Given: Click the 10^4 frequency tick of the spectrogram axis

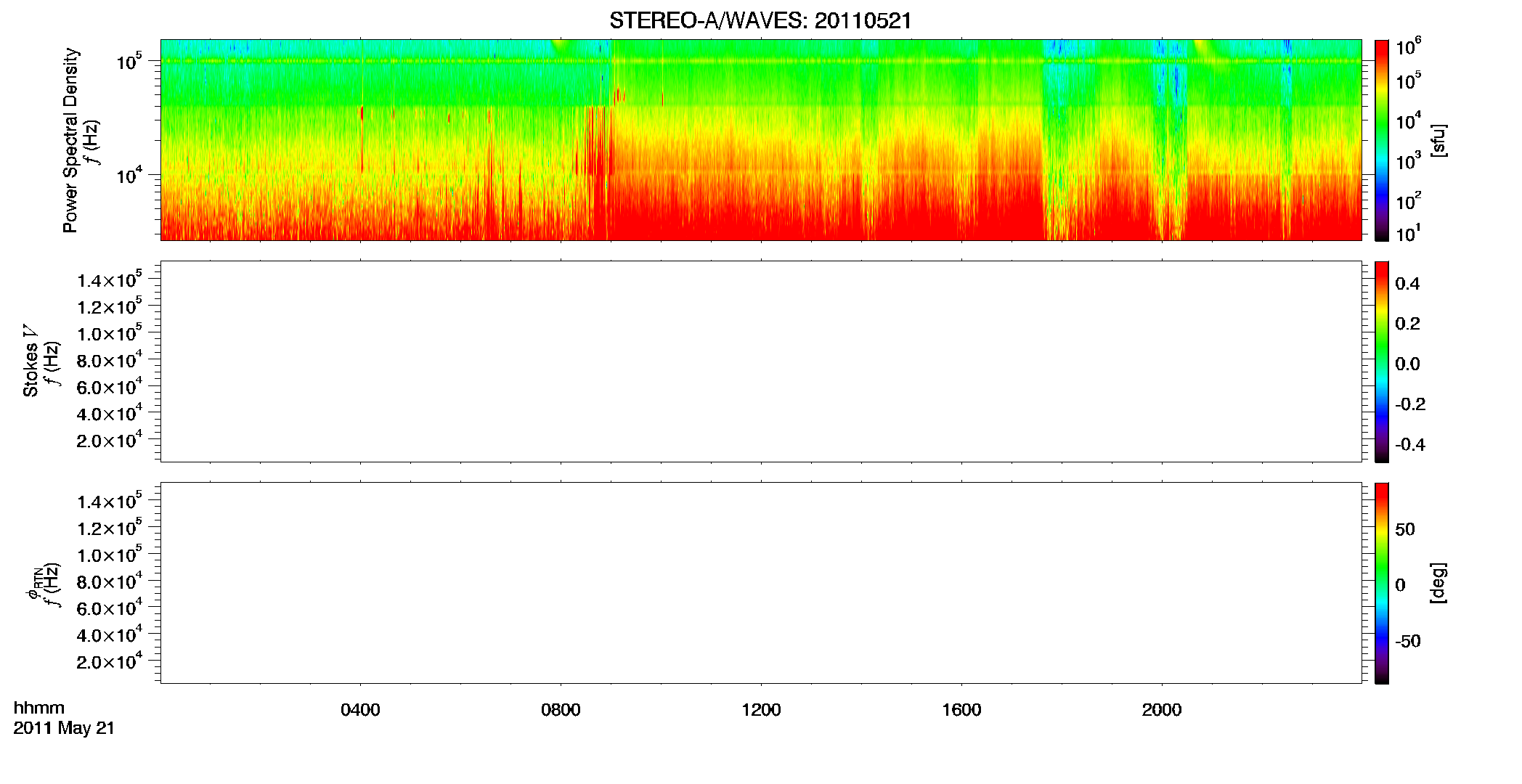Looking at the screenshot, I should click(129, 175).
